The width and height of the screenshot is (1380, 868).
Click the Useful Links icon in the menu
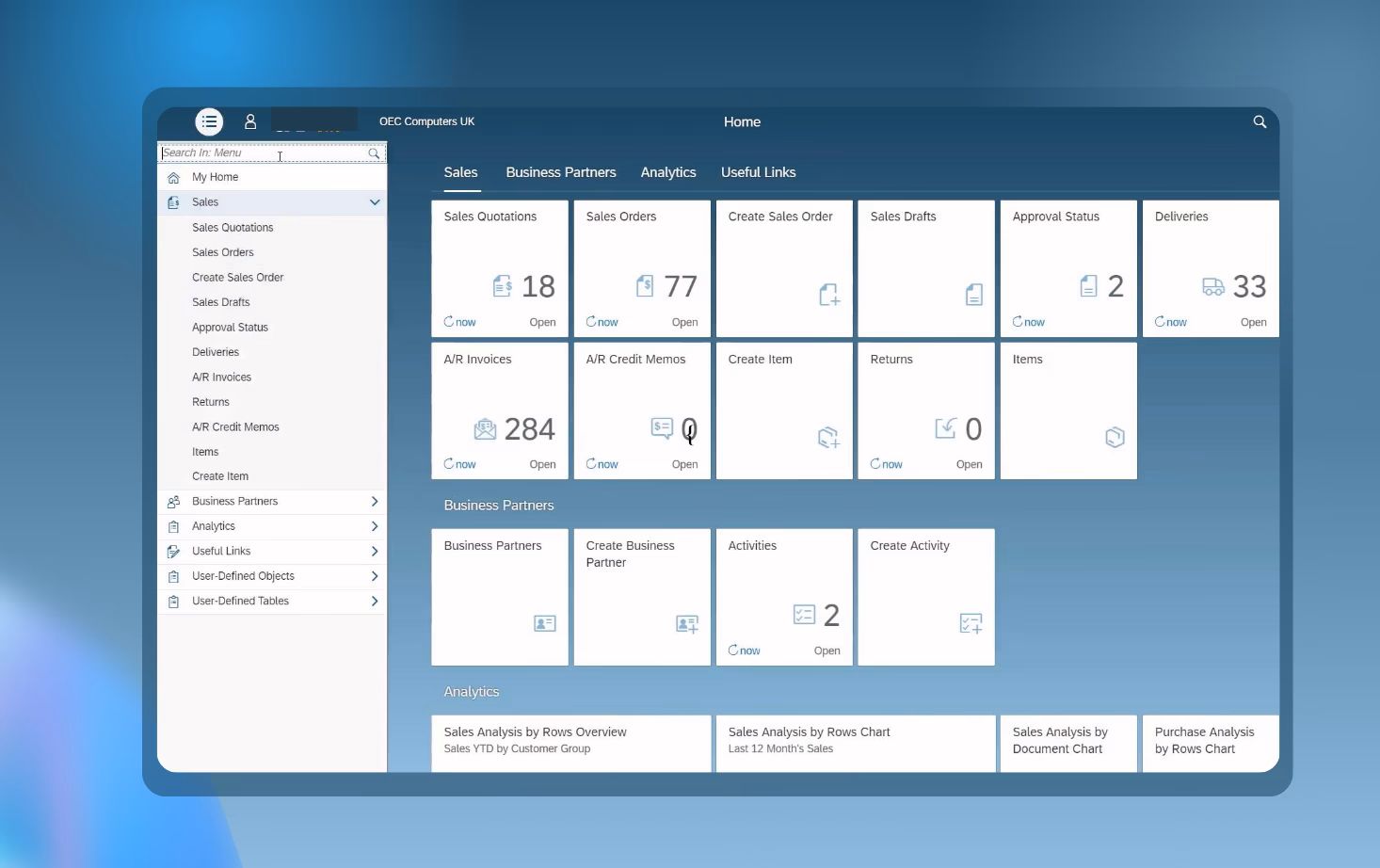(173, 552)
